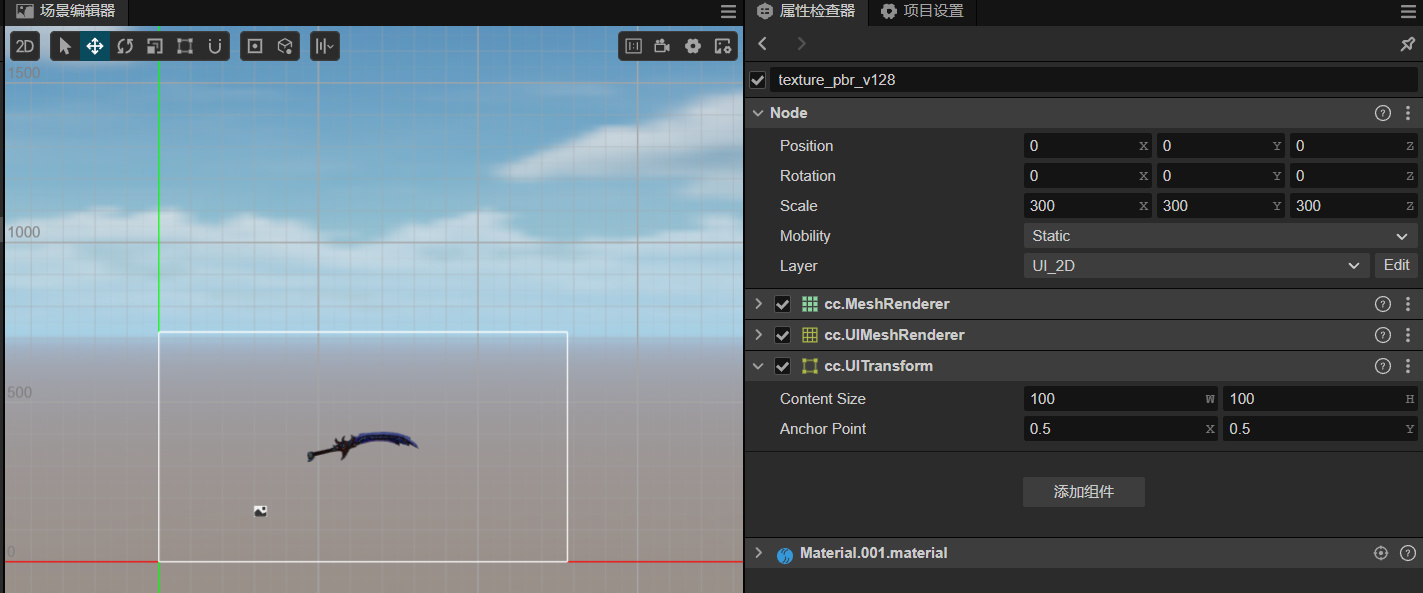Toggle the node active checkbox
The width and height of the screenshot is (1423, 593).
pyautogui.click(x=758, y=80)
